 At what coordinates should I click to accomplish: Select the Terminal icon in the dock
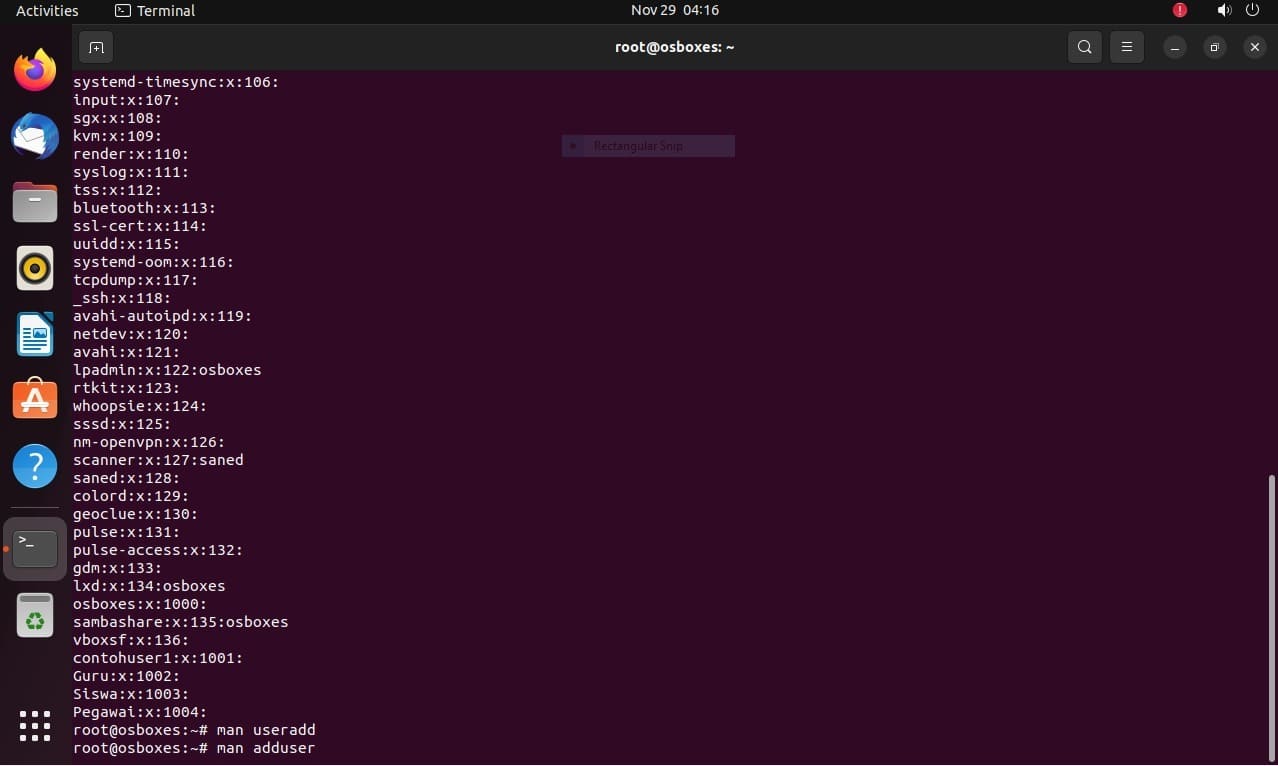(x=35, y=549)
